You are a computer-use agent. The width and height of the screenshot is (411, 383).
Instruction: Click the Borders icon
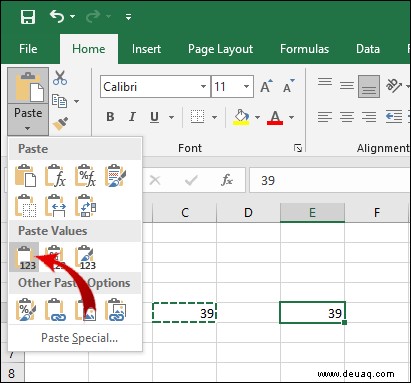point(197,117)
